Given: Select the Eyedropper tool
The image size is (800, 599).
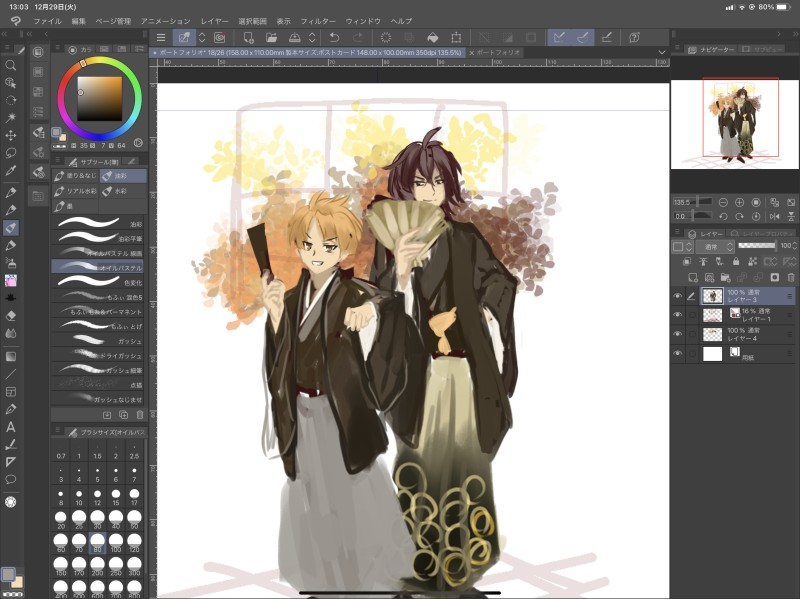Looking at the screenshot, I should 10,170.
